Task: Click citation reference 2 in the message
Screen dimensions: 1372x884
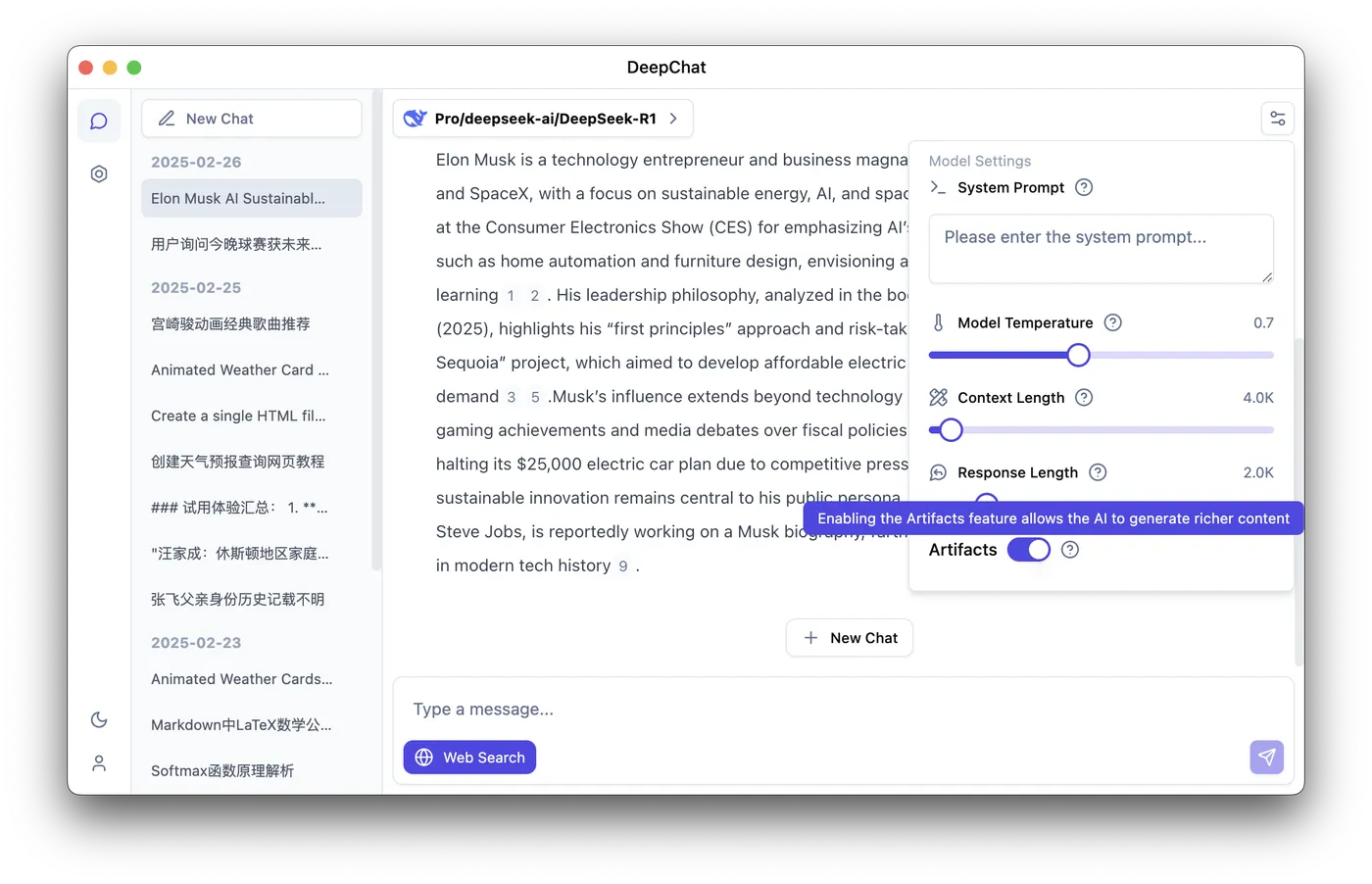Action: [x=535, y=295]
